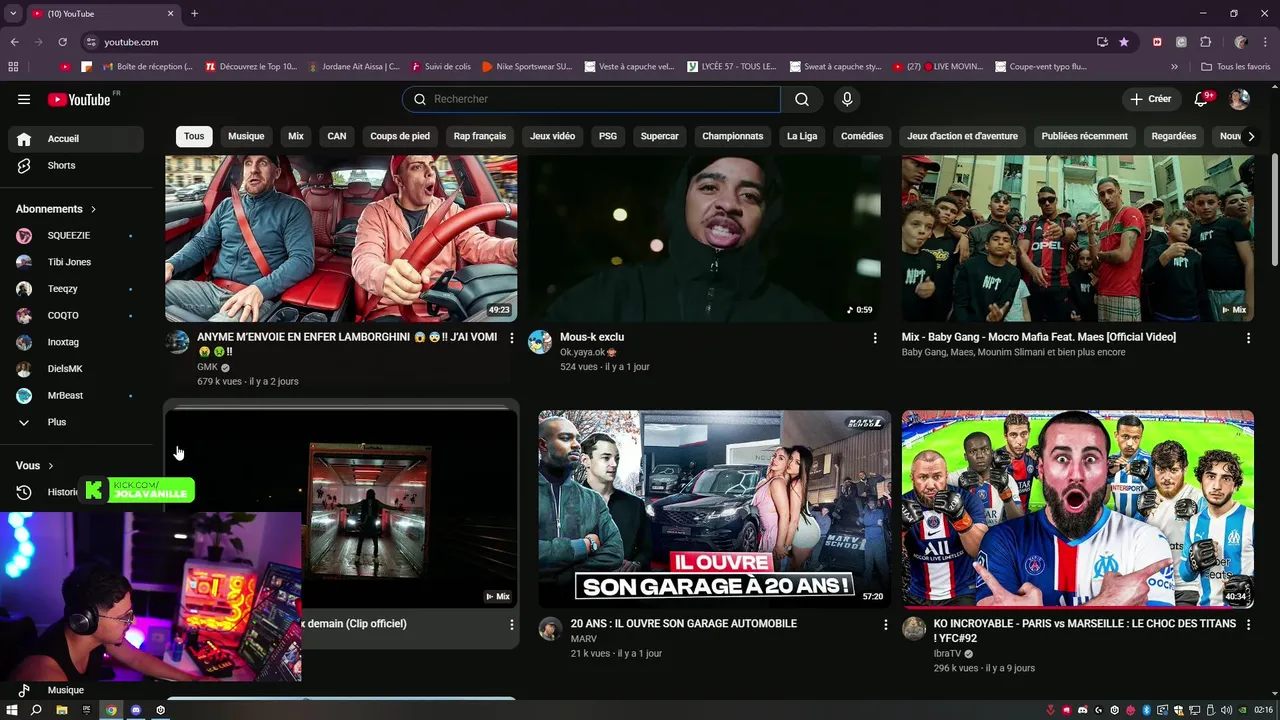Open Chrome extensions puzzle icon

(x=1205, y=42)
